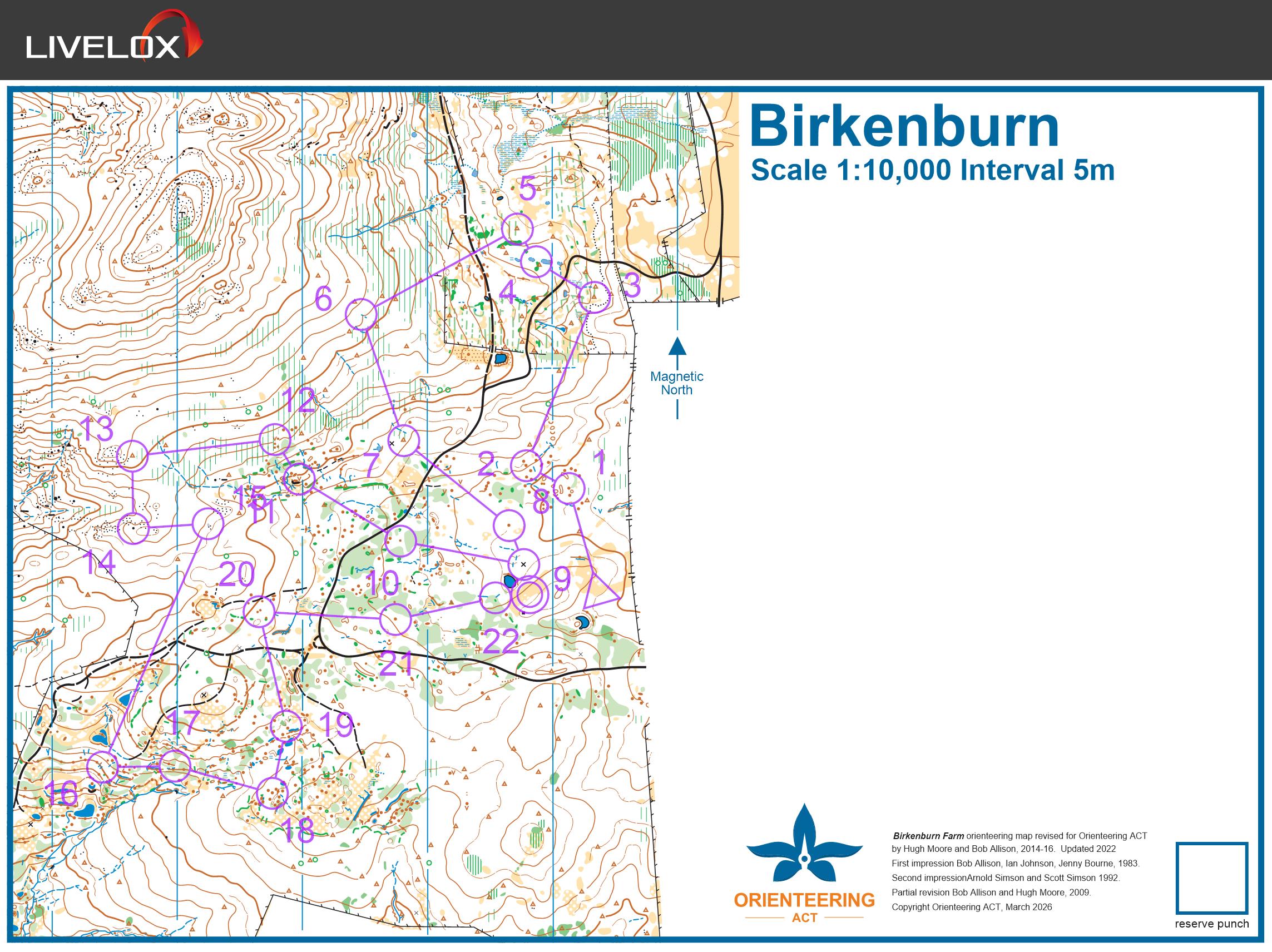The height and width of the screenshot is (952, 1272).
Task: Click control circle number 13
Action: [x=132, y=455]
